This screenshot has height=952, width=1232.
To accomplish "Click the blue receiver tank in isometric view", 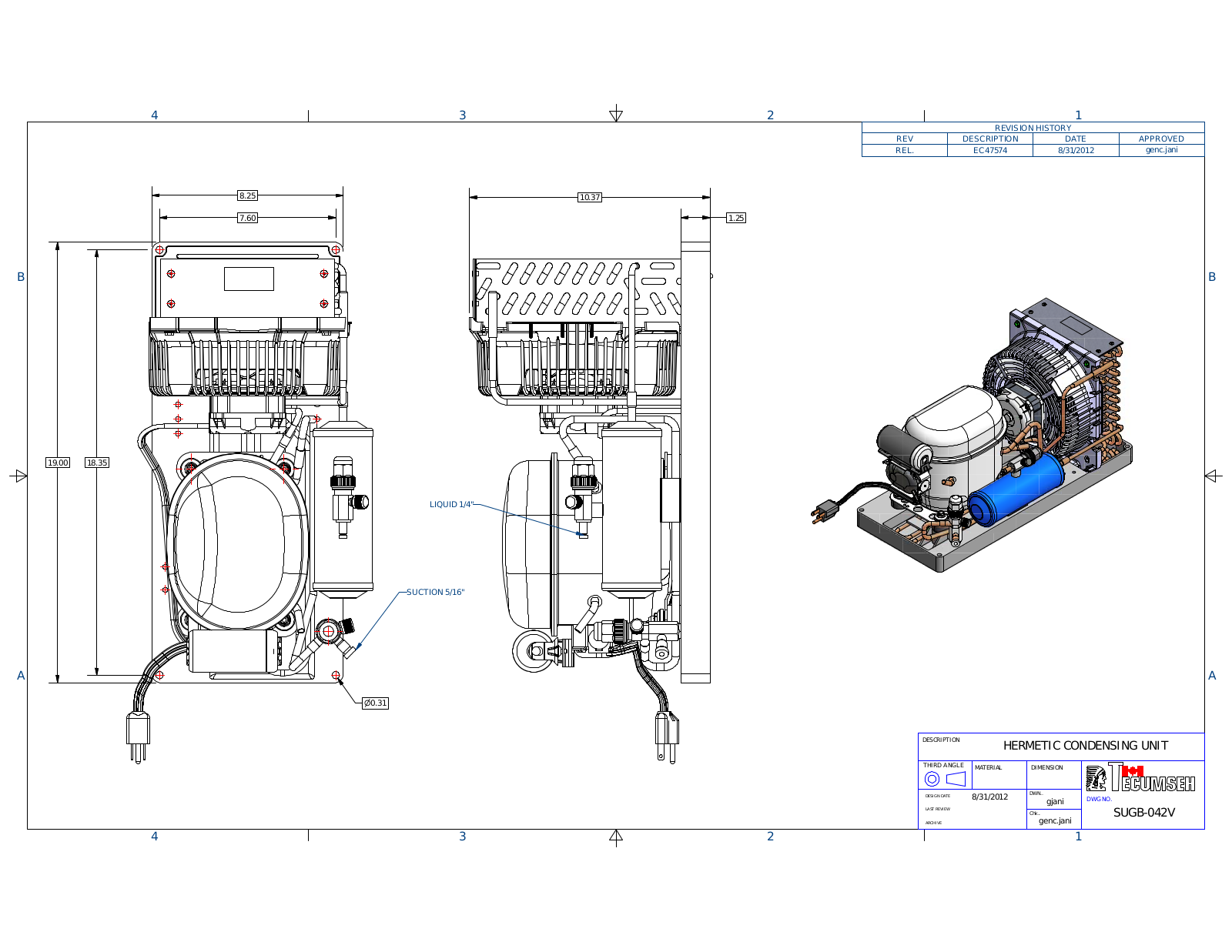I will pyautogui.click(x=1015, y=489).
